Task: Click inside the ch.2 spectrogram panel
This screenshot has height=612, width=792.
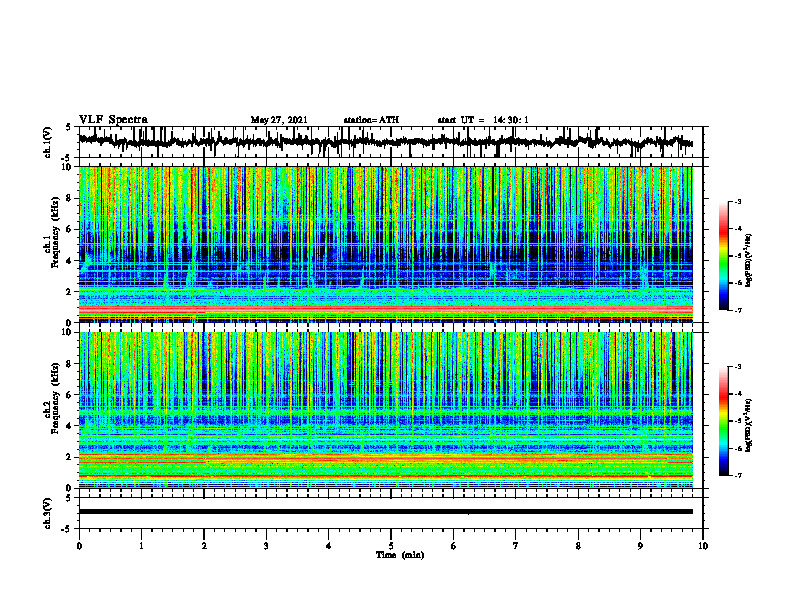Action: click(386, 410)
